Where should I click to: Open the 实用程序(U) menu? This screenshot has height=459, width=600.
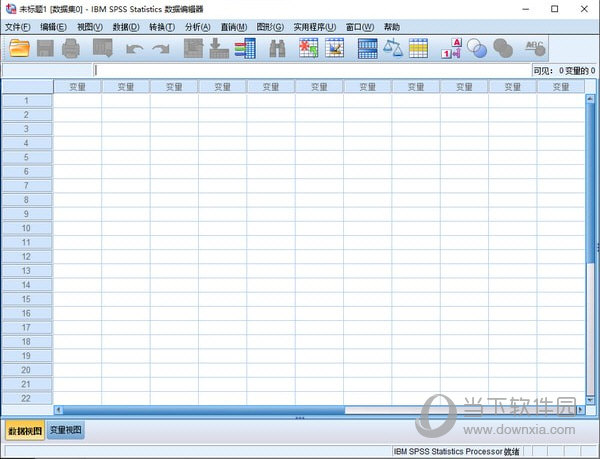click(x=315, y=27)
